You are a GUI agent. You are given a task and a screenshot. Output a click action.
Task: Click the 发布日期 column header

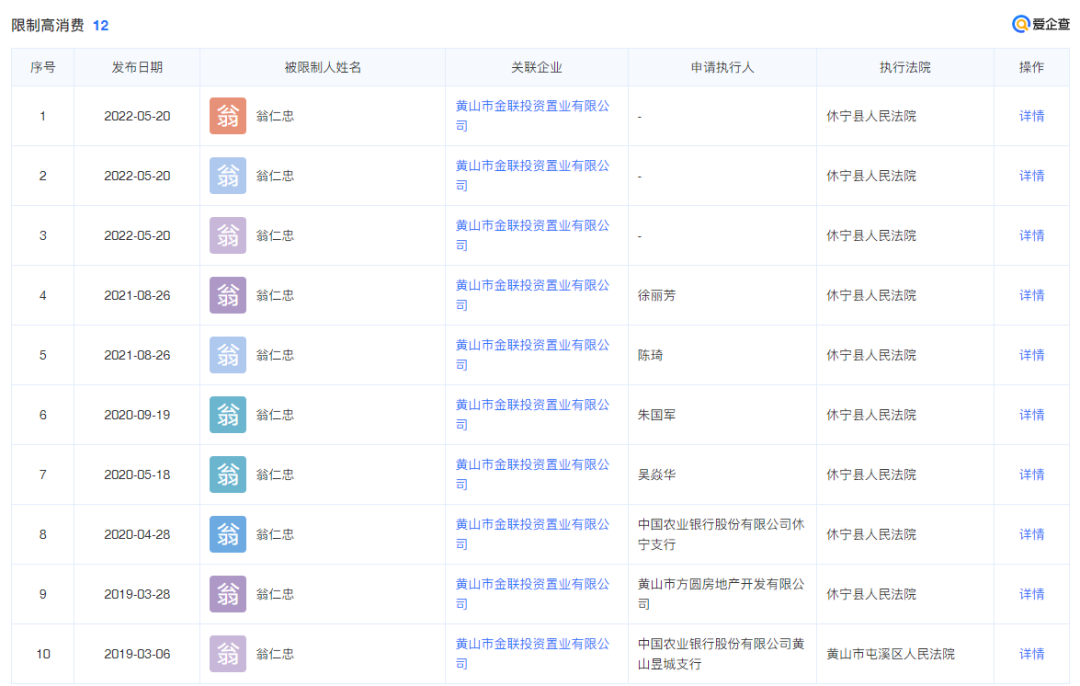pyautogui.click(x=137, y=67)
